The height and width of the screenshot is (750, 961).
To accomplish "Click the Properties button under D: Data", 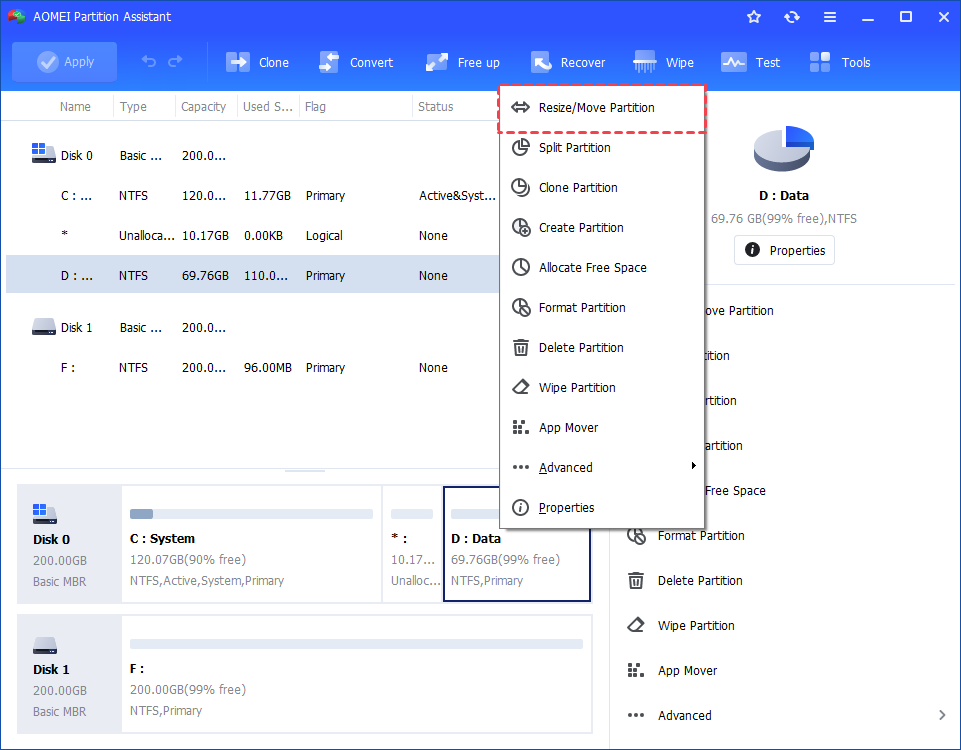I will [x=784, y=251].
